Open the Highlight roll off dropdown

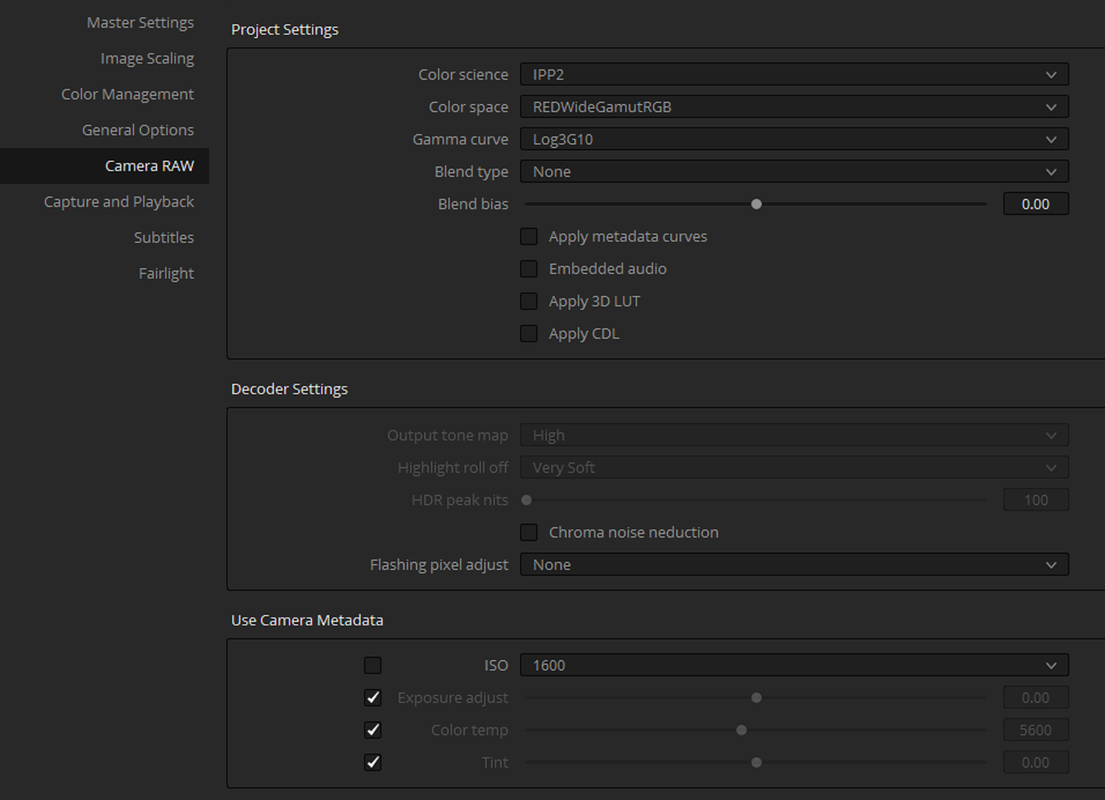(x=794, y=468)
